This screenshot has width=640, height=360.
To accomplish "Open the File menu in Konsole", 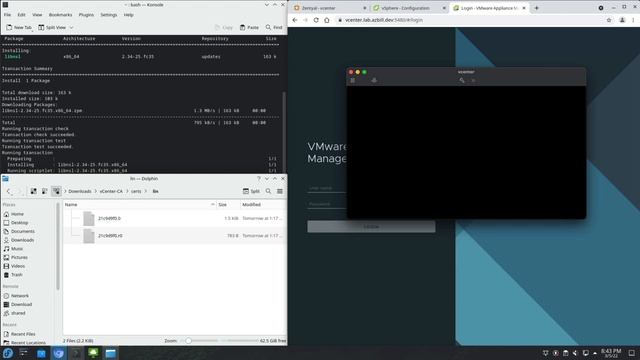I will [x=7, y=15].
